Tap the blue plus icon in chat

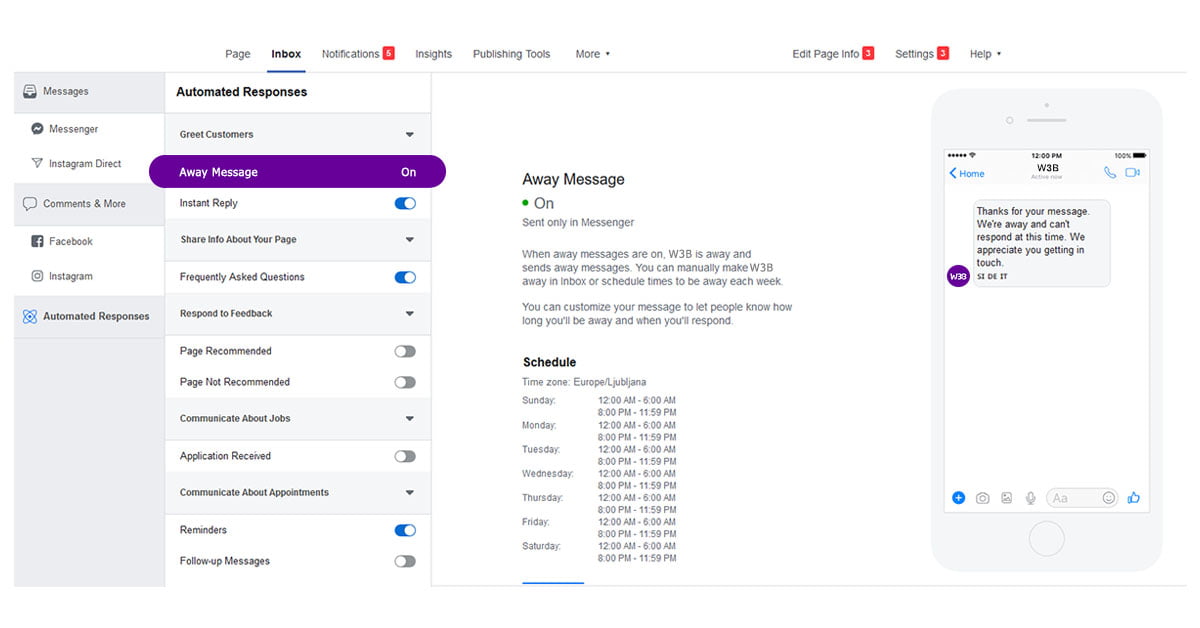tap(958, 498)
